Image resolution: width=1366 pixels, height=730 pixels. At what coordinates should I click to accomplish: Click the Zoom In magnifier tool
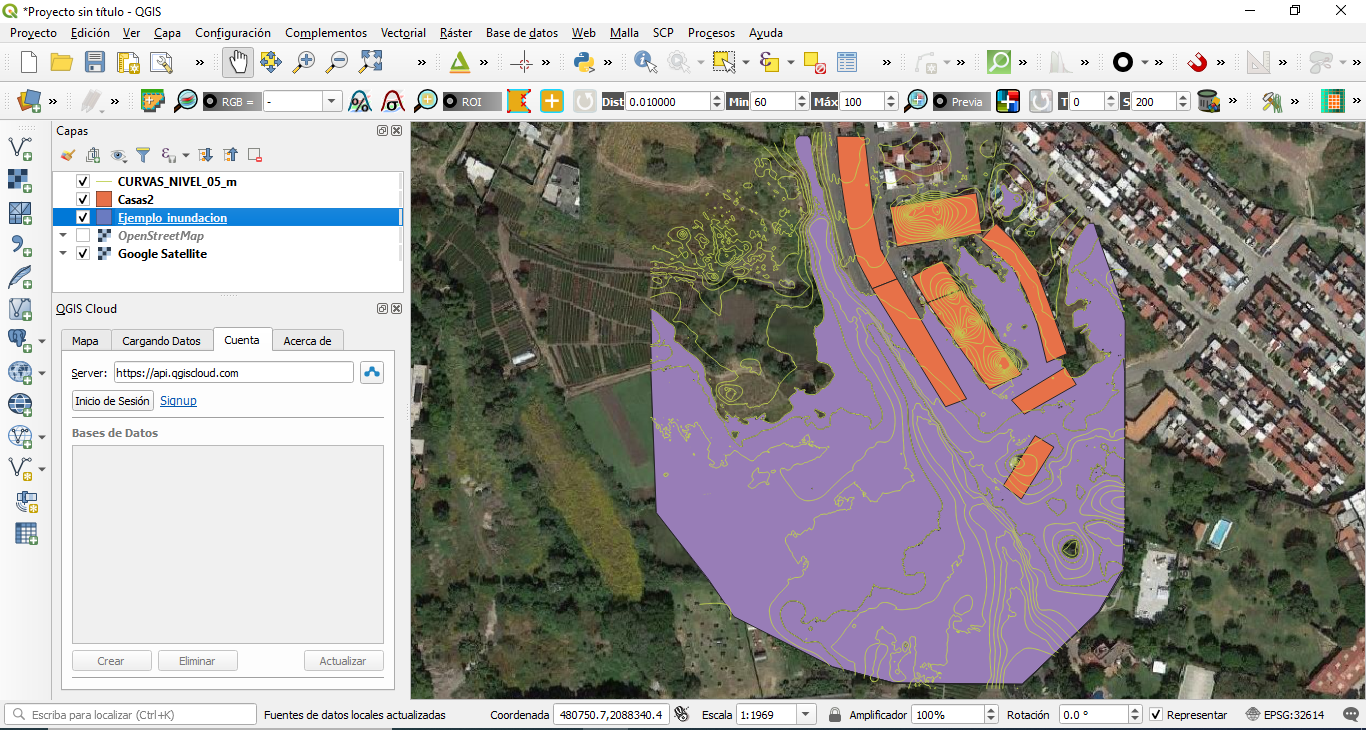[304, 62]
